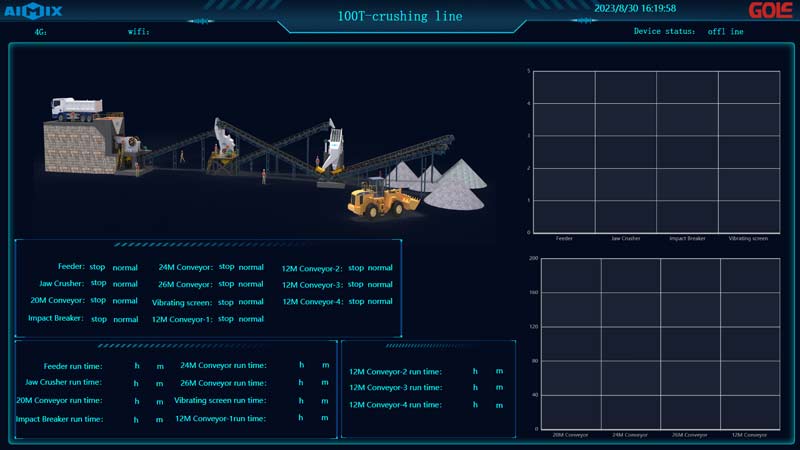The width and height of the screenshot is (800, 450).
Task: Select the impact breaker machine graphic
Action: (x=224, y=141)
